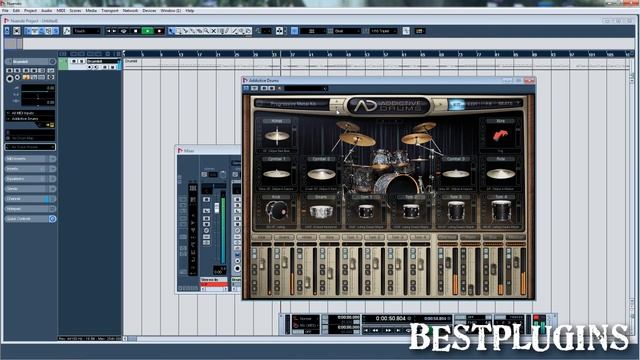Click the Ride cymbal image
Image resolution: width=640 pixels, height=360 pixels.
pos(500,174)
